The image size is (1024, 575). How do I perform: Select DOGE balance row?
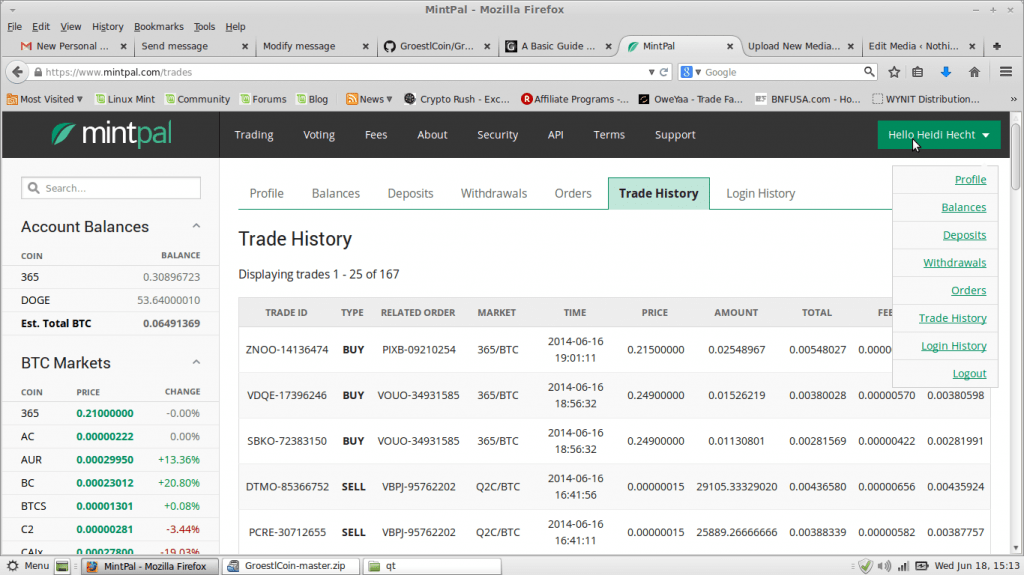pos(110,300)
